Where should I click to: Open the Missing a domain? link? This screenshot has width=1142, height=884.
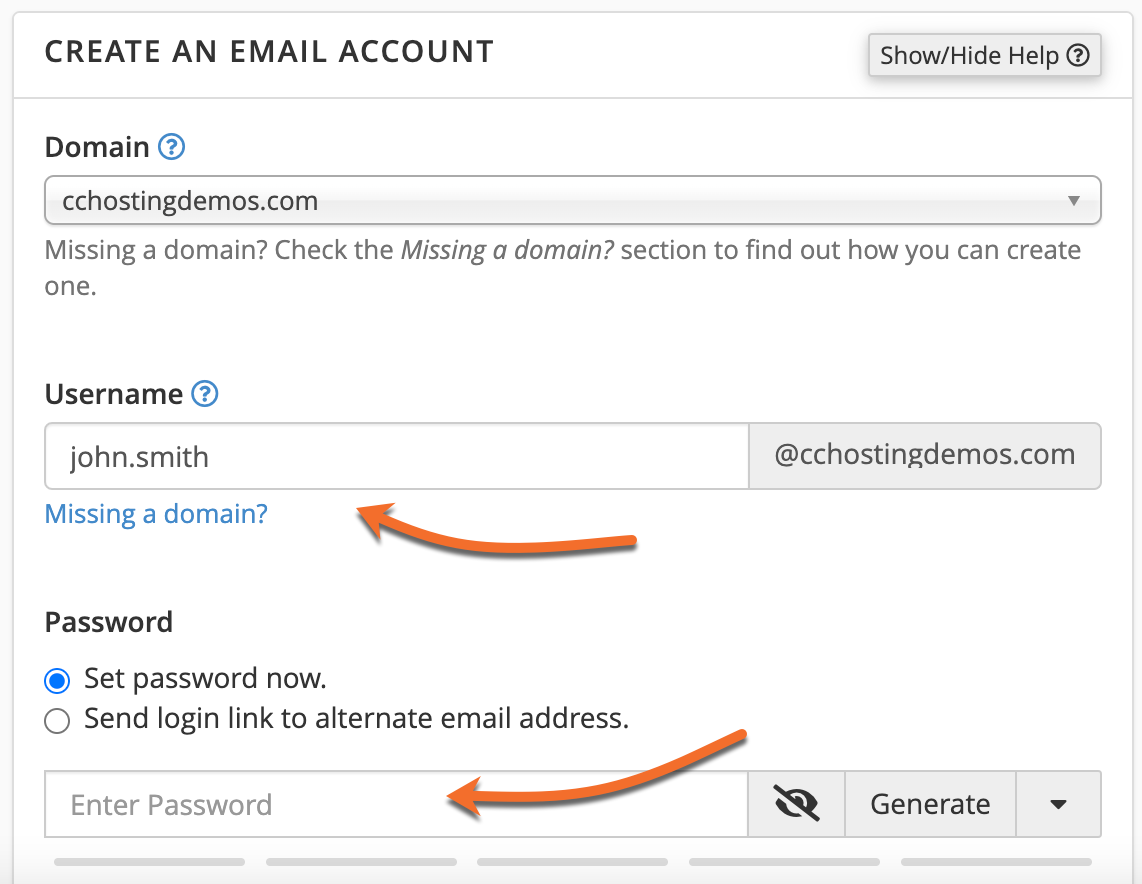pos(155,514)
